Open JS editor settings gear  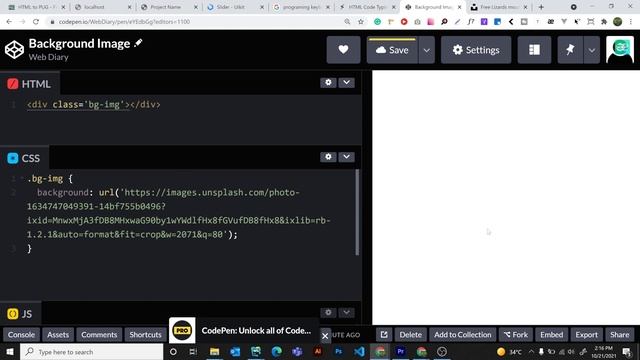pyautogui.click(x=328, y=313)
